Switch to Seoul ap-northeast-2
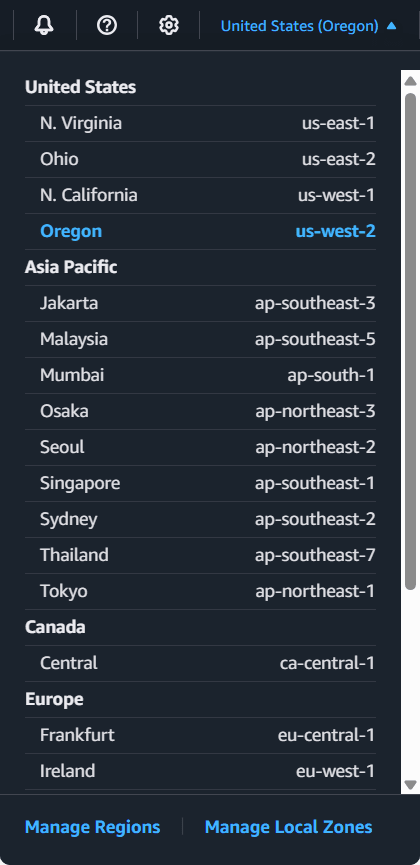This screenshot has width=420, height=865. 200,447
